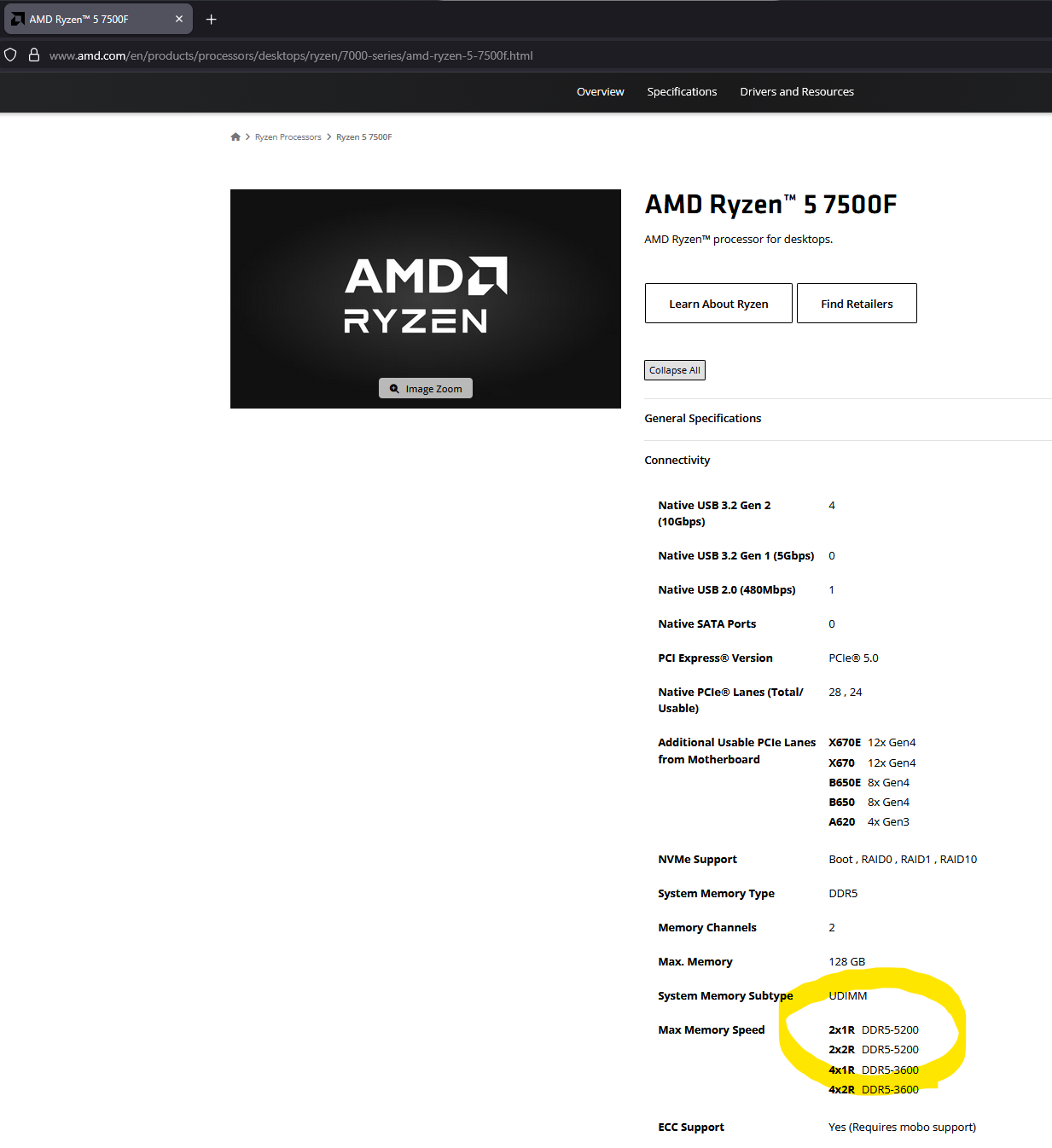Click the processor for desktops description
1052x1148 pixels.
738,239
